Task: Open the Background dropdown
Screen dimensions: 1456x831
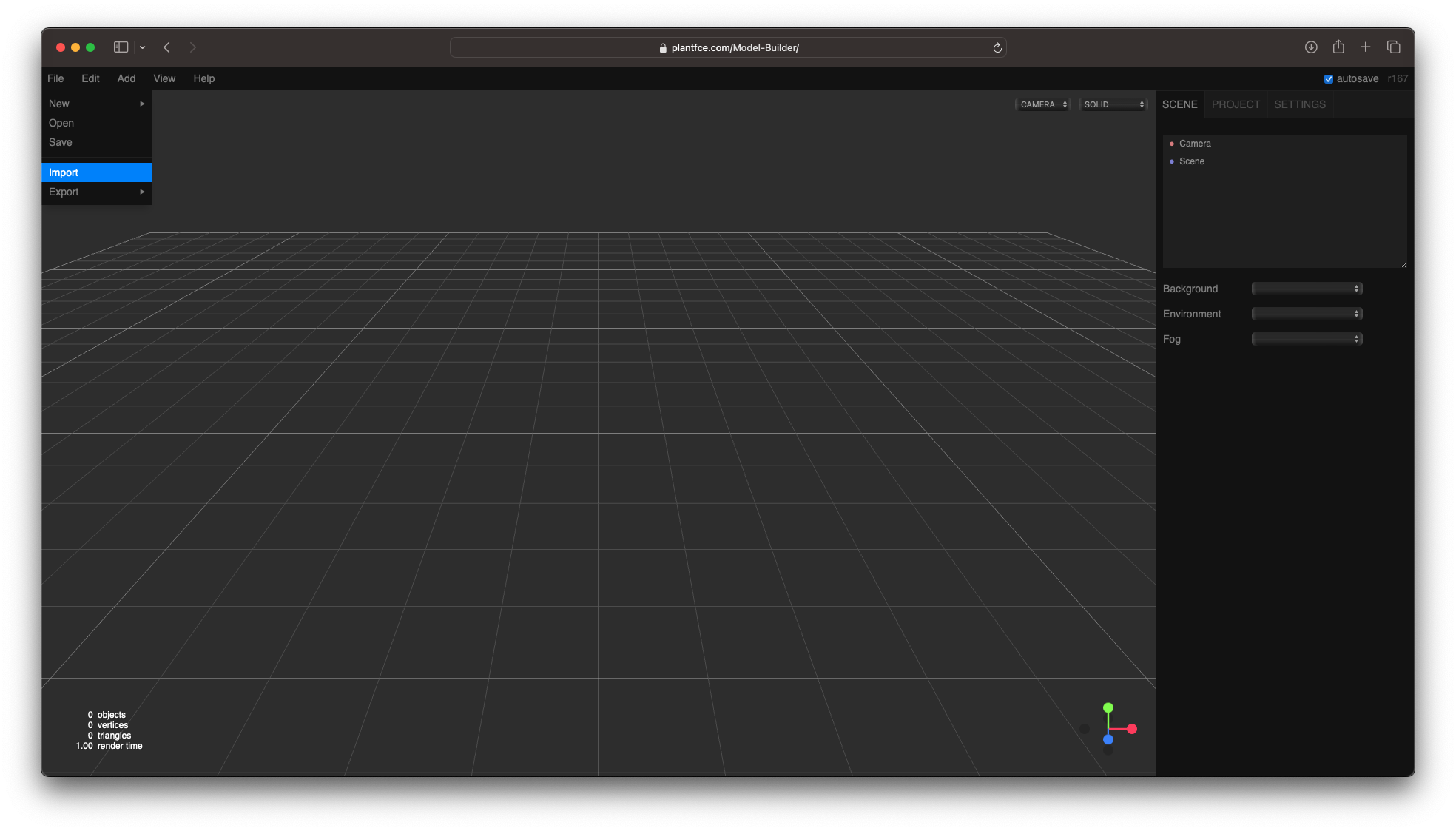Action: (1306, 289)
